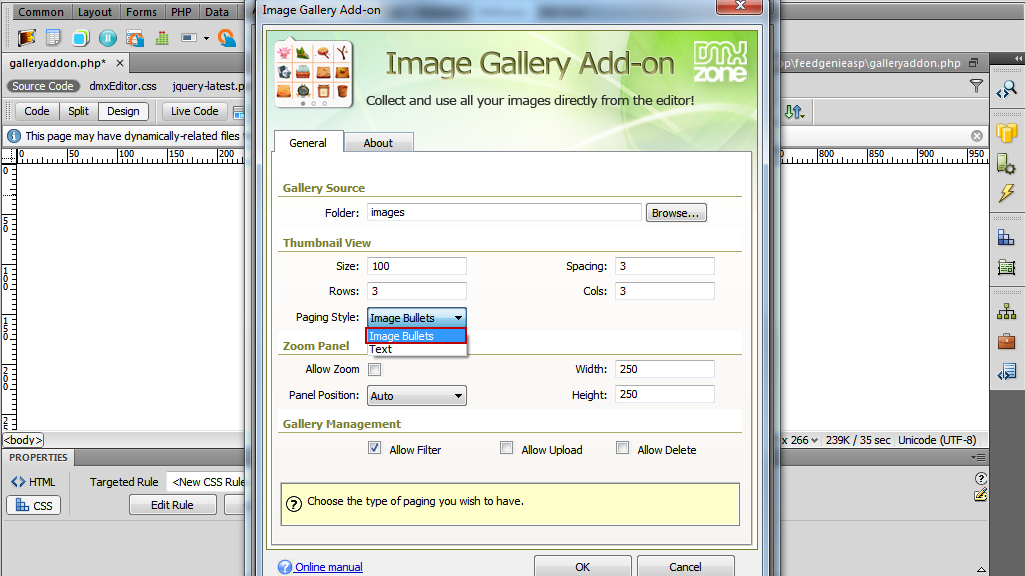The image size is (1025, 576).
Task: Open the Forms insert category tab
Action: (x=141, y=12)
